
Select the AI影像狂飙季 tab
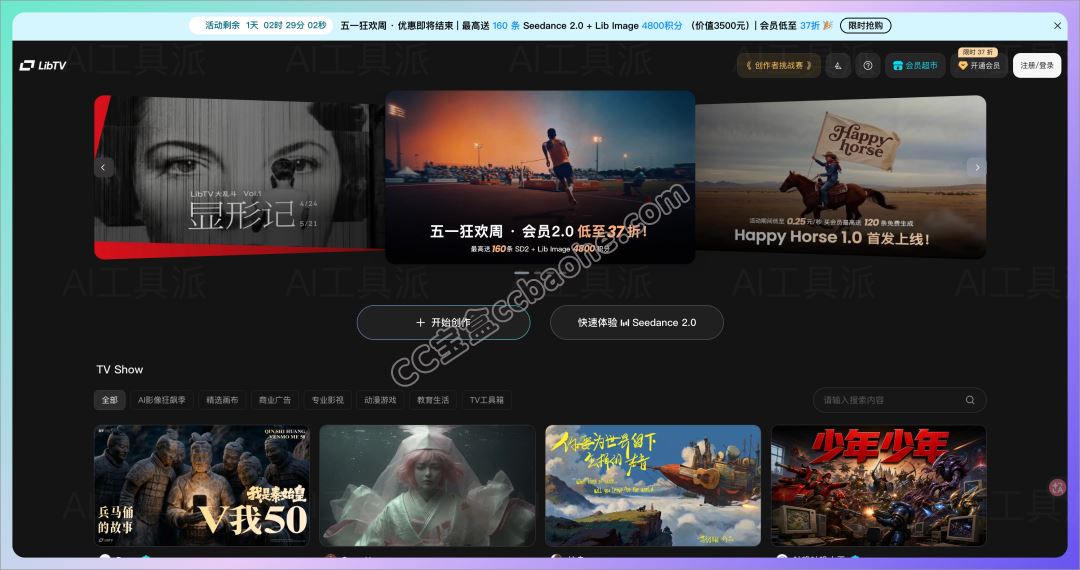coord(162,400)
